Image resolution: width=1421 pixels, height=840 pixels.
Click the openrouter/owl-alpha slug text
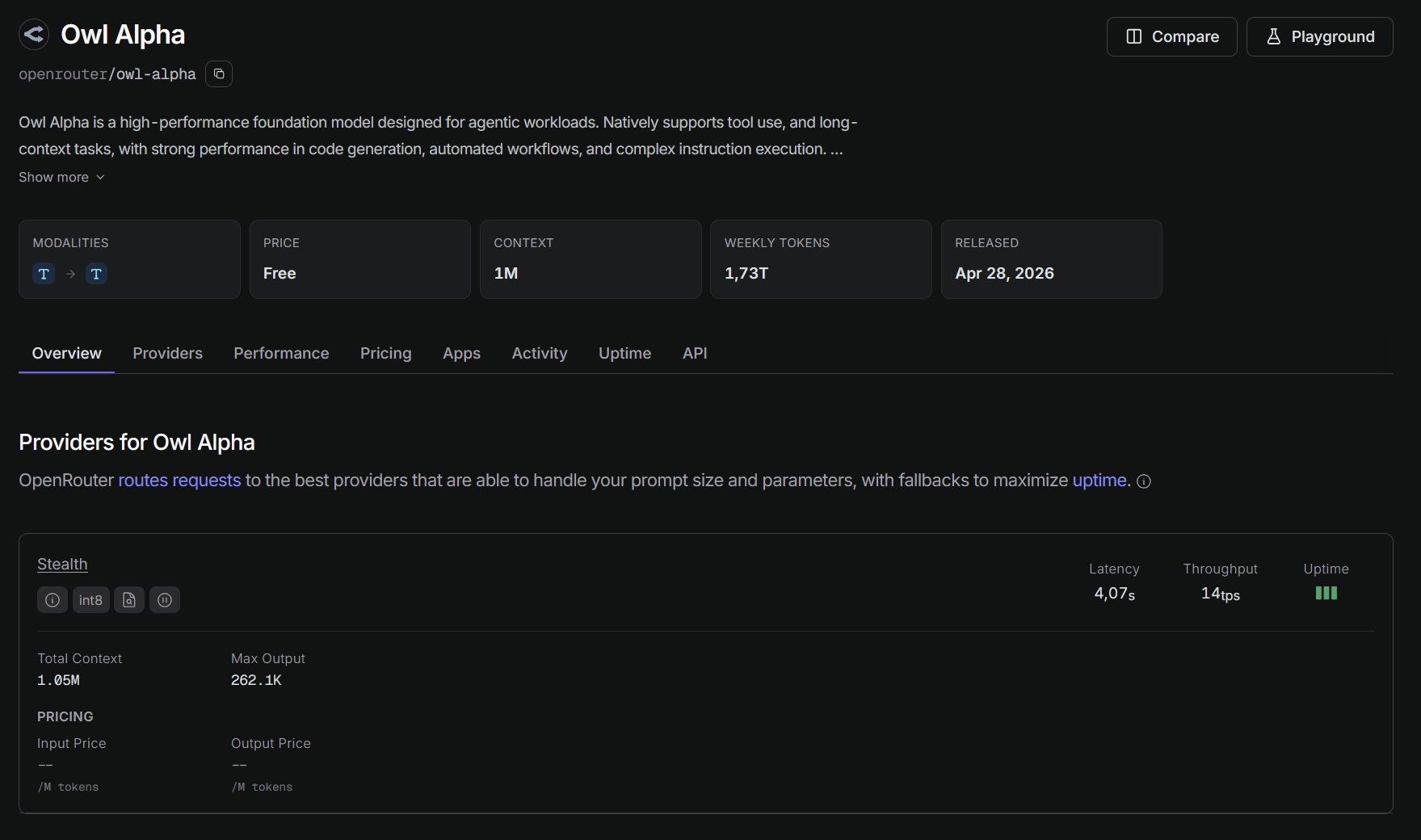click(107, 74)
